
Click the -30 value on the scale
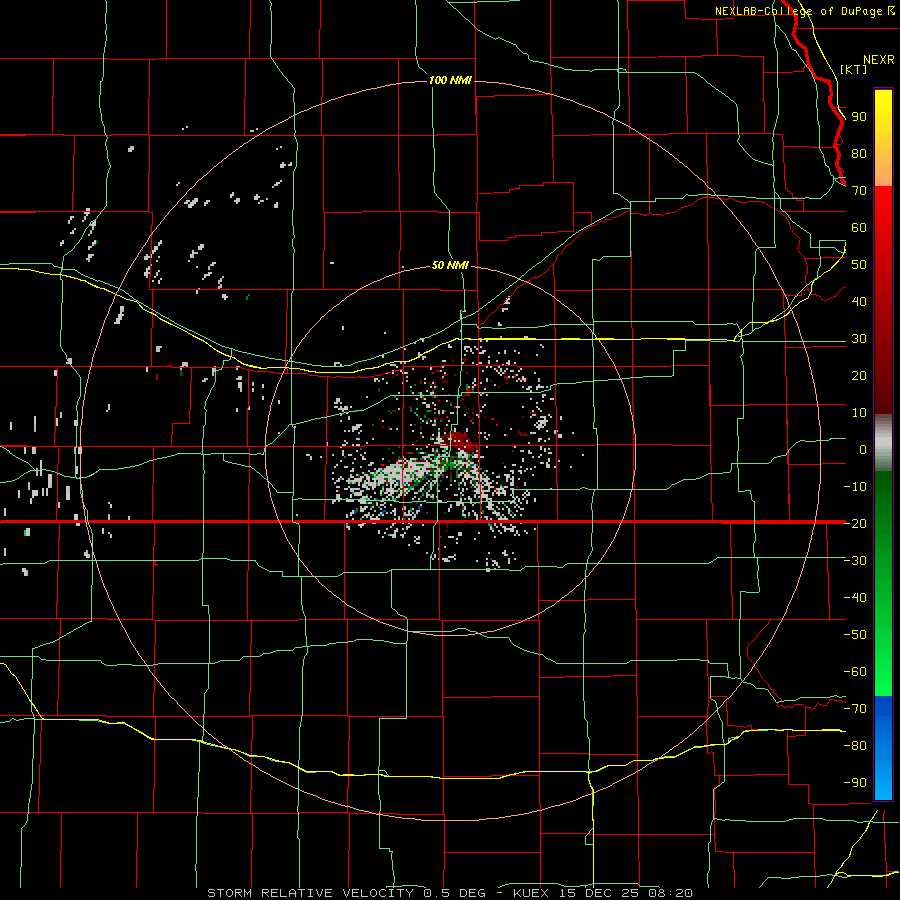(x=855, y=561)
